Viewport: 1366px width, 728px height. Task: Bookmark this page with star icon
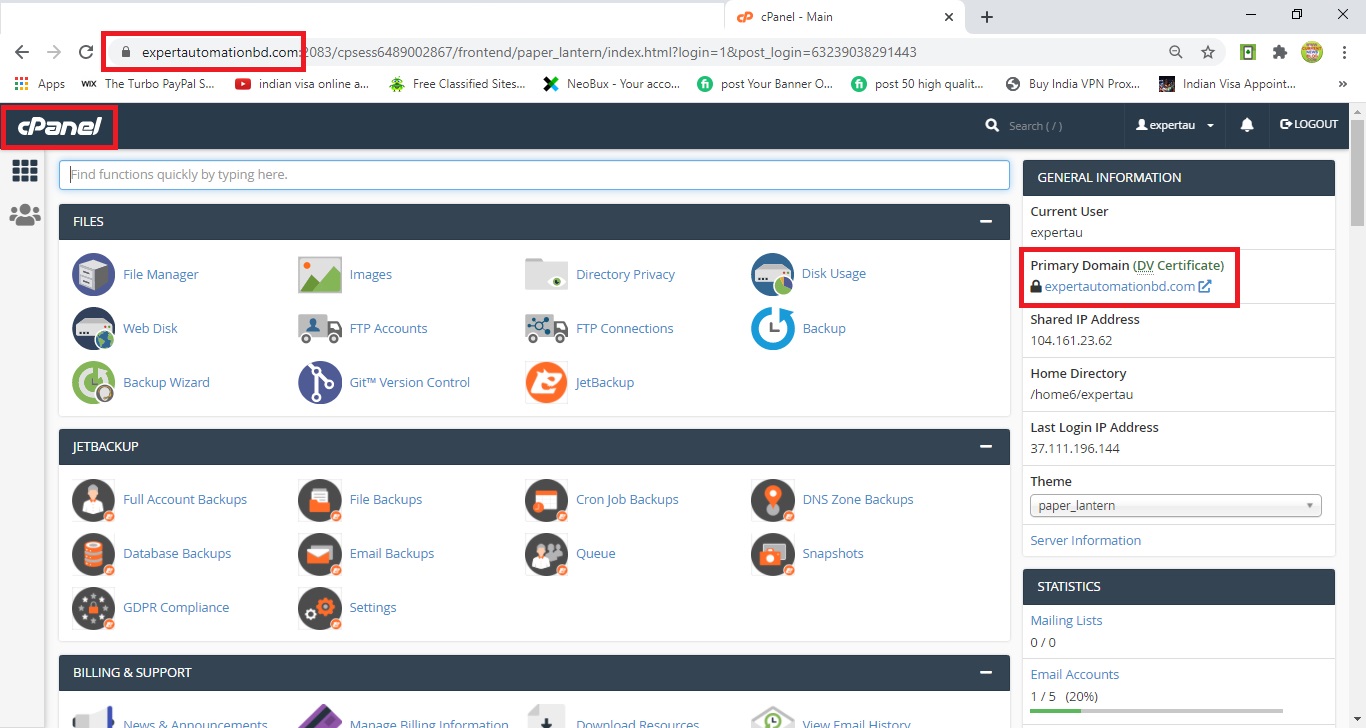pos(1208,52)
